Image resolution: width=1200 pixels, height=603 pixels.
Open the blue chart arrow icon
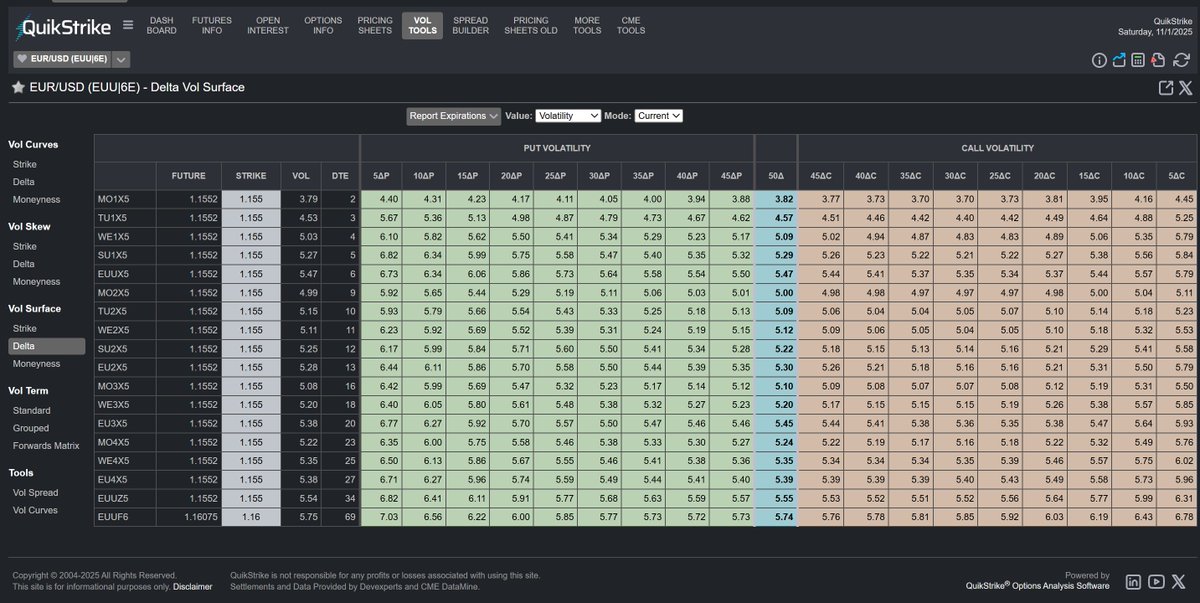pos(1119,60)
